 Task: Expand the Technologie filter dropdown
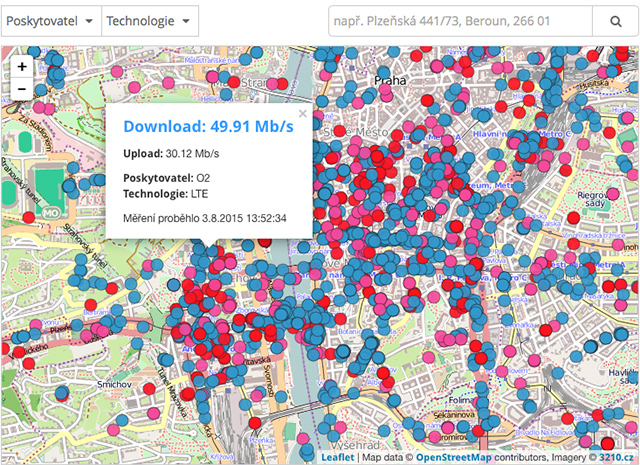[149, 21]
